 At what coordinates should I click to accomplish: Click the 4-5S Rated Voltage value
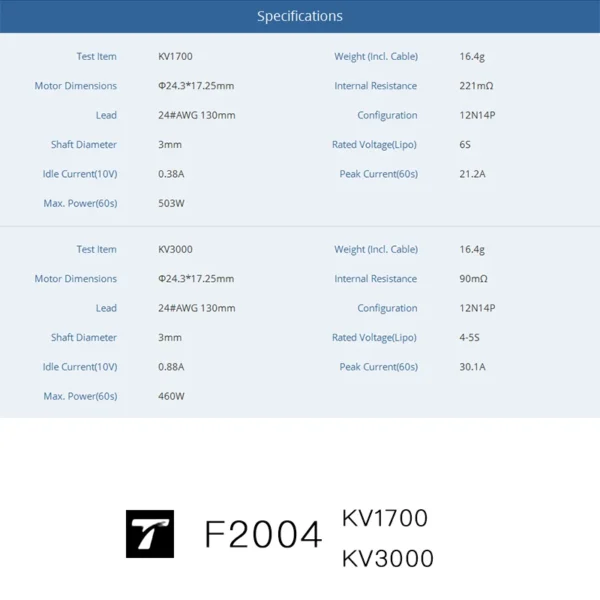(469, 338)
